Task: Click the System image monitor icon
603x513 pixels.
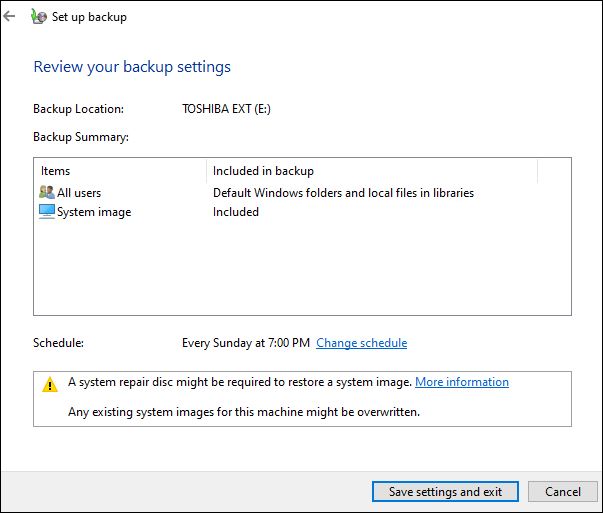Action: 46,212
